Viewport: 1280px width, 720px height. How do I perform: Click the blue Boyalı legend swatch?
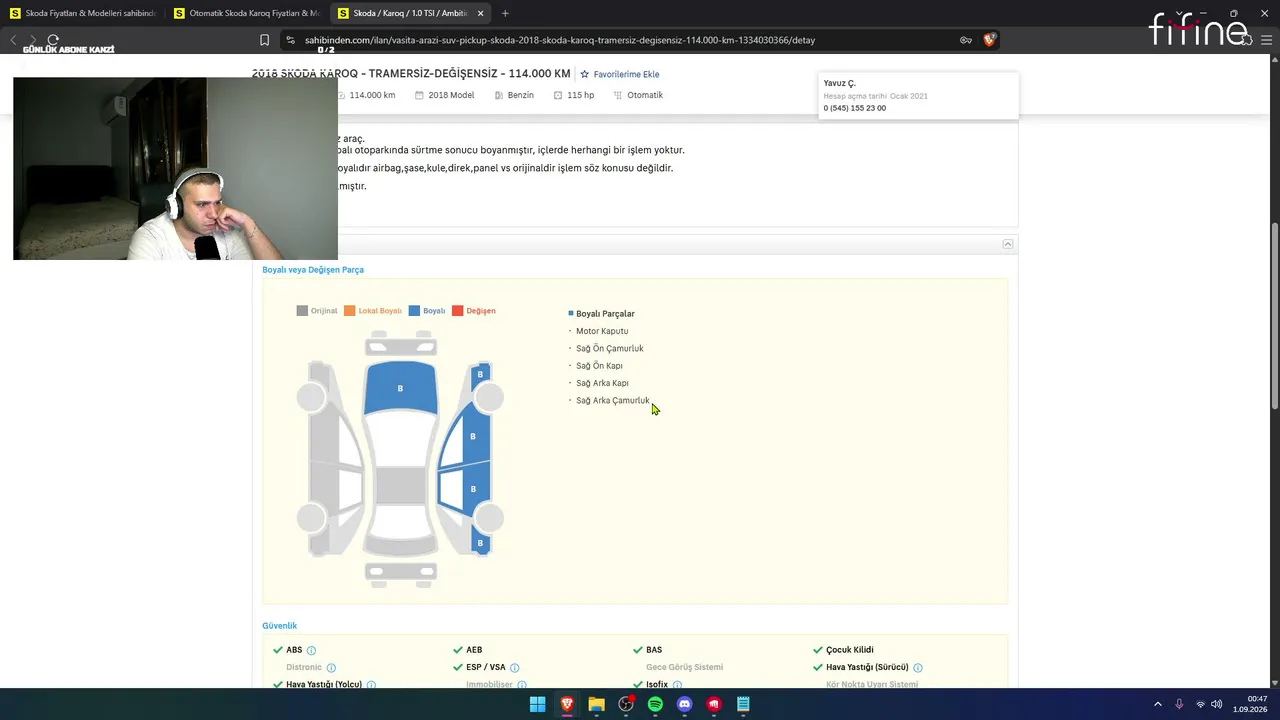click(x=414, y=311)
